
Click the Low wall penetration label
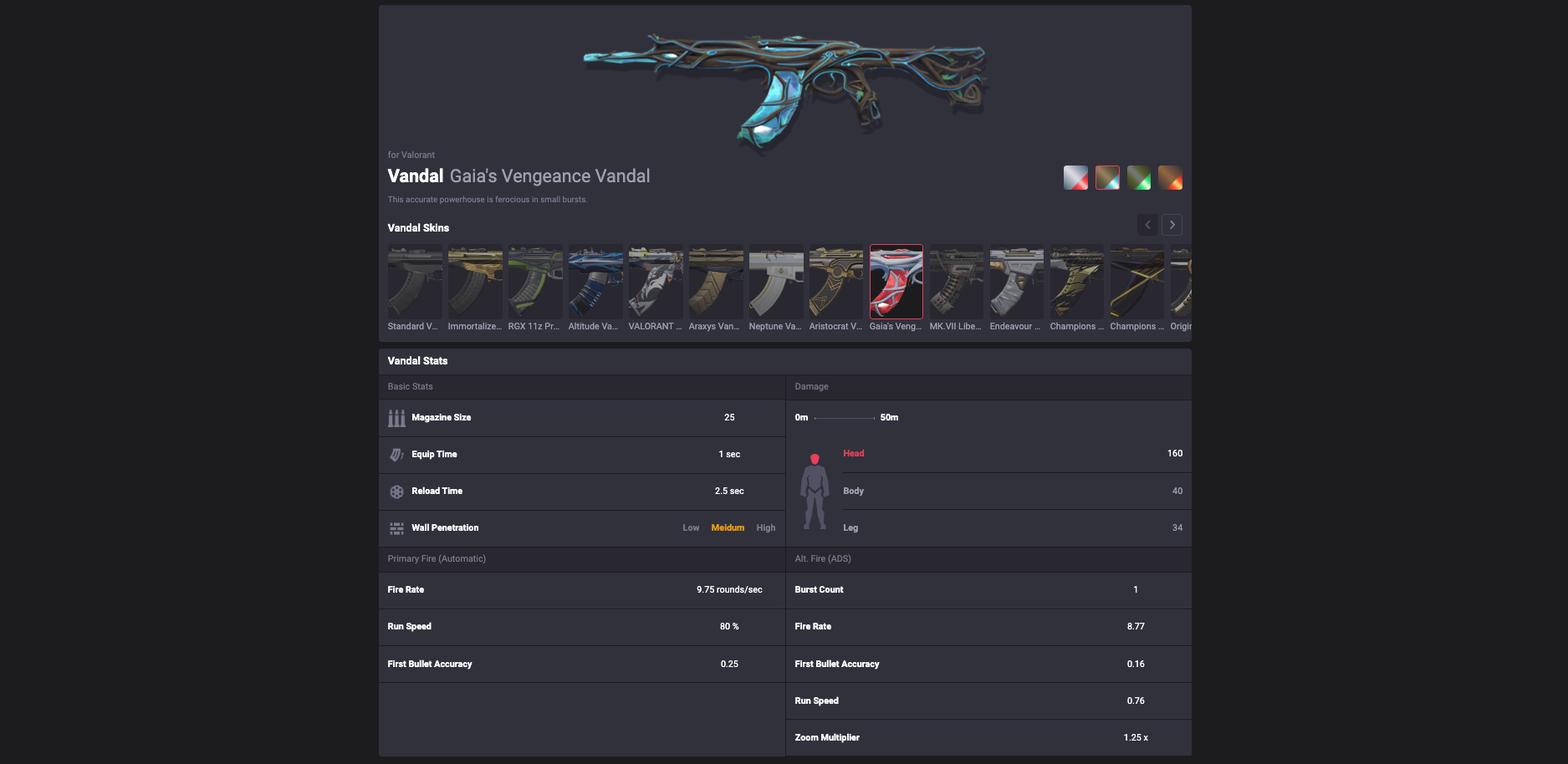(691, 528)
